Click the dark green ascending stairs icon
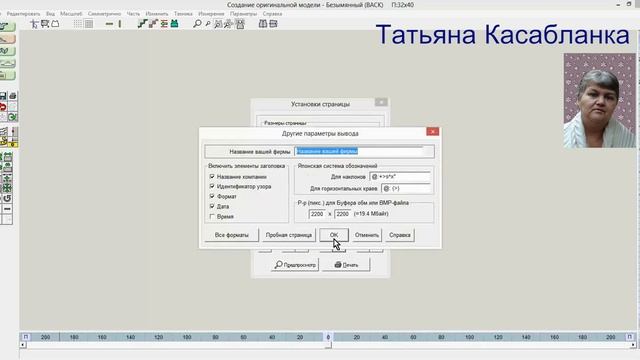640x360 pixels. pyautogui.click(x=142, y=24)
